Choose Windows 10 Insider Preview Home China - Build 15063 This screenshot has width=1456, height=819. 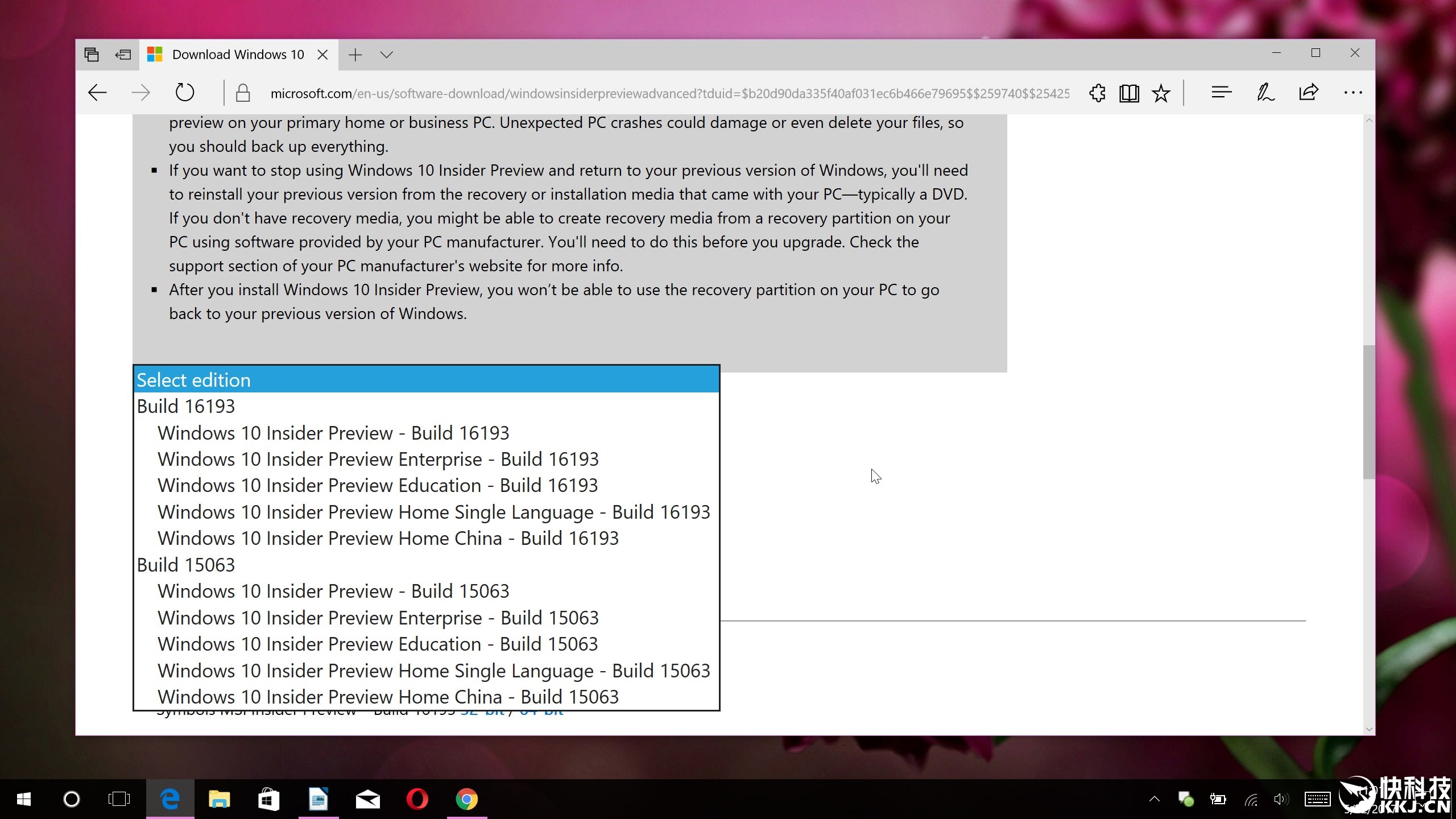pyautogui.click(x=388, y=697)
